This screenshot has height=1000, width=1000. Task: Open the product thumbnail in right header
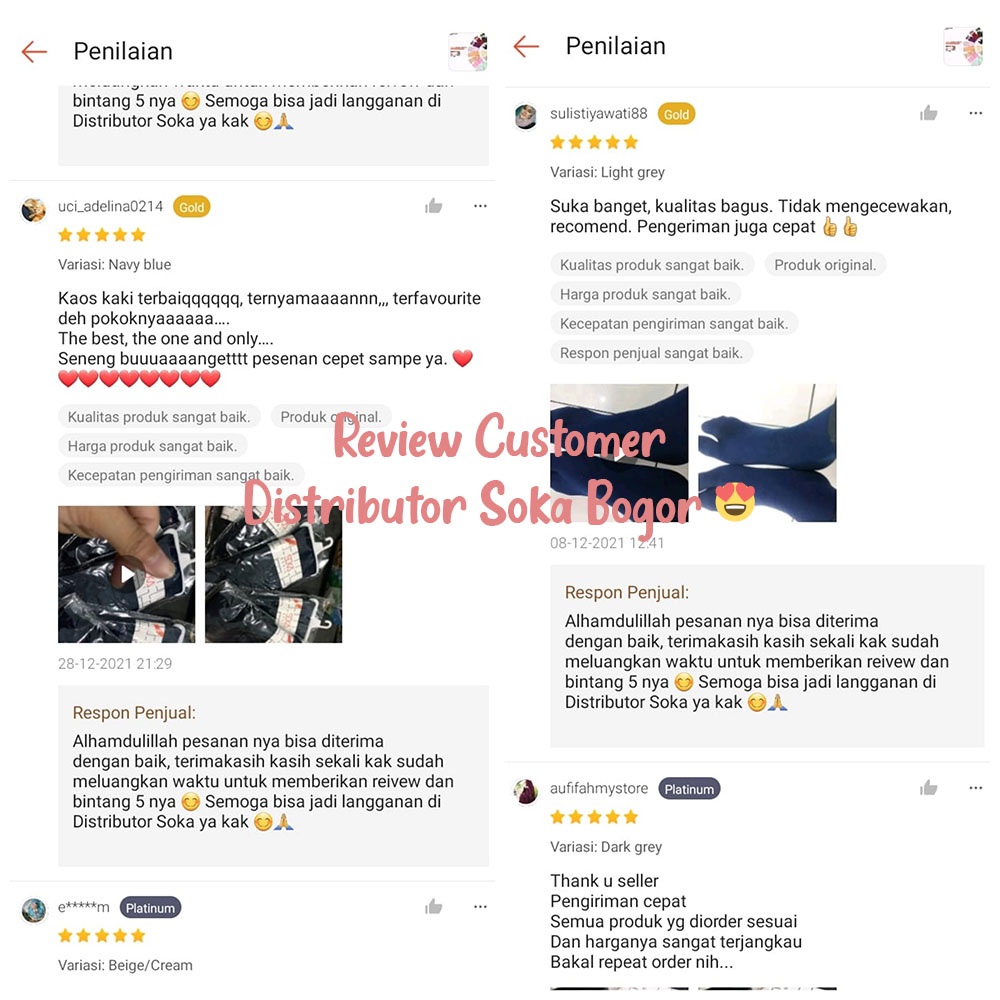tap(963, 47)
